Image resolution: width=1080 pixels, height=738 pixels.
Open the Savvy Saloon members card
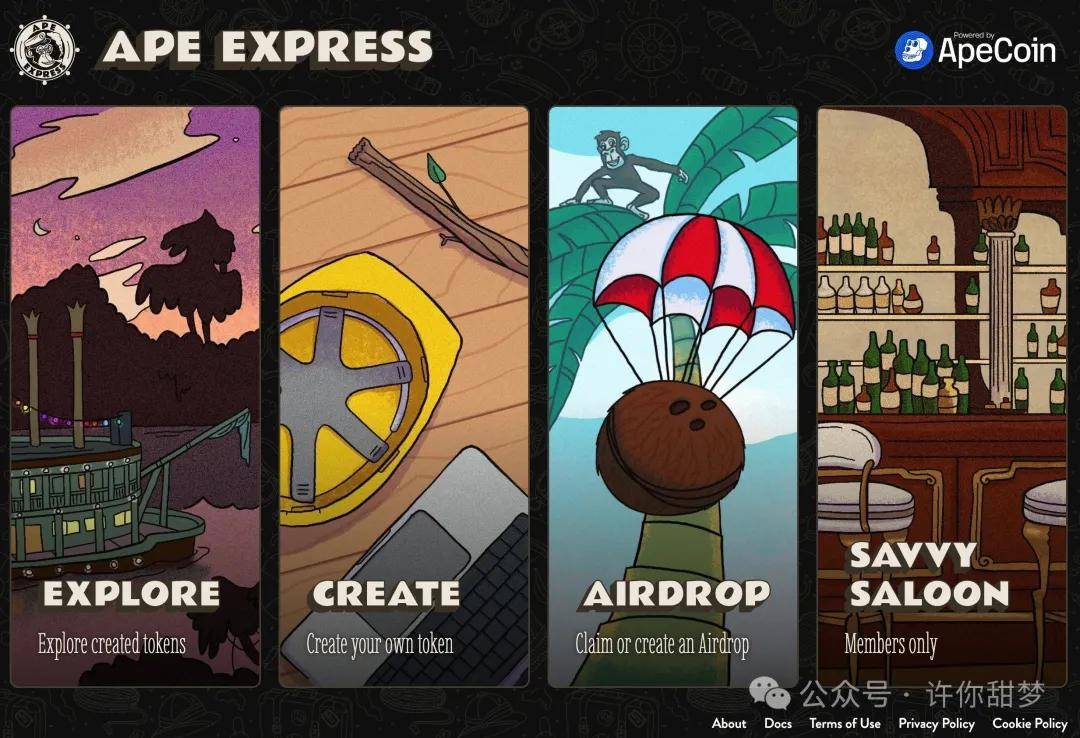(942, 396)
